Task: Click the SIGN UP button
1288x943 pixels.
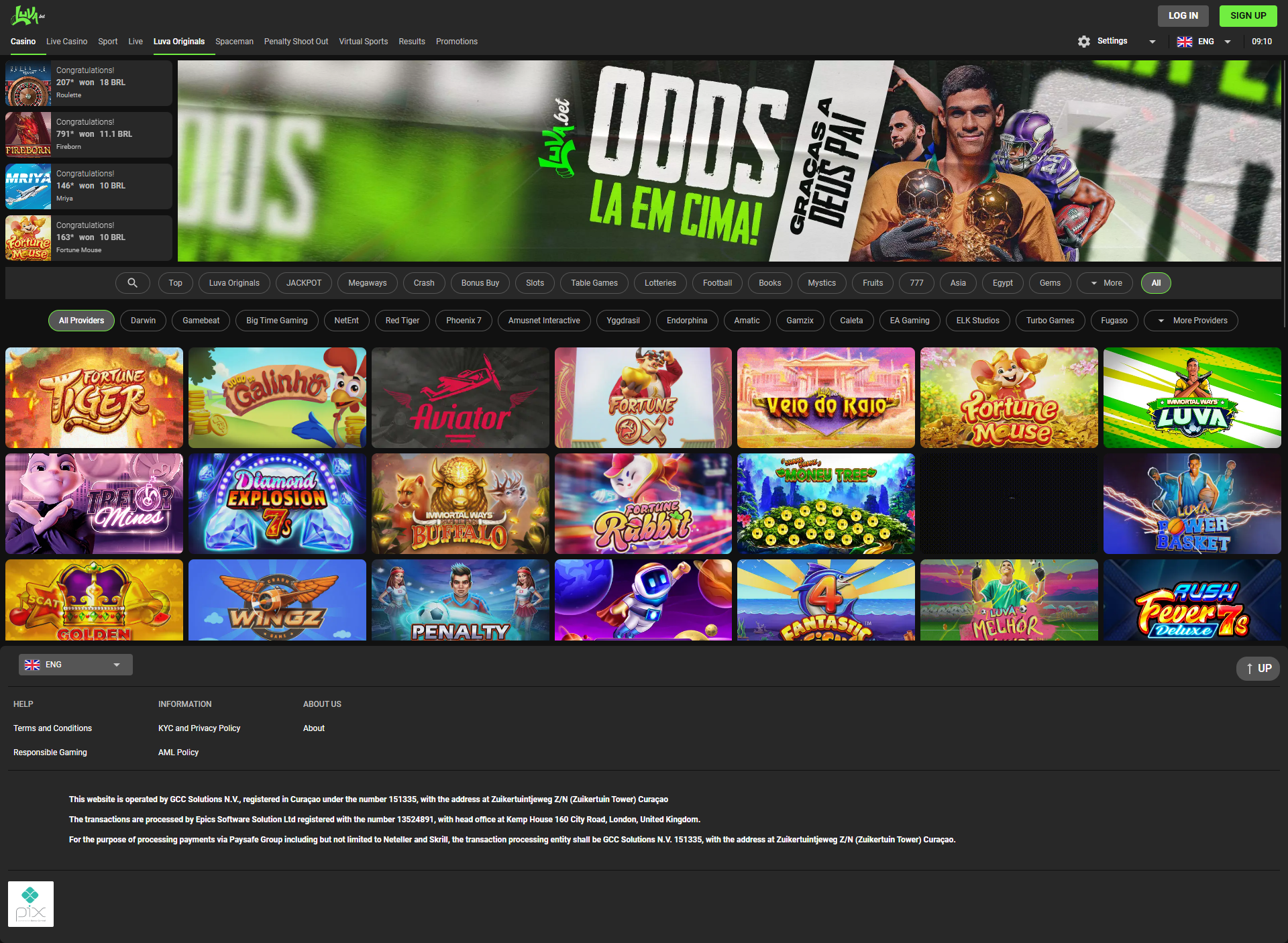Action: pos(1248,15)
